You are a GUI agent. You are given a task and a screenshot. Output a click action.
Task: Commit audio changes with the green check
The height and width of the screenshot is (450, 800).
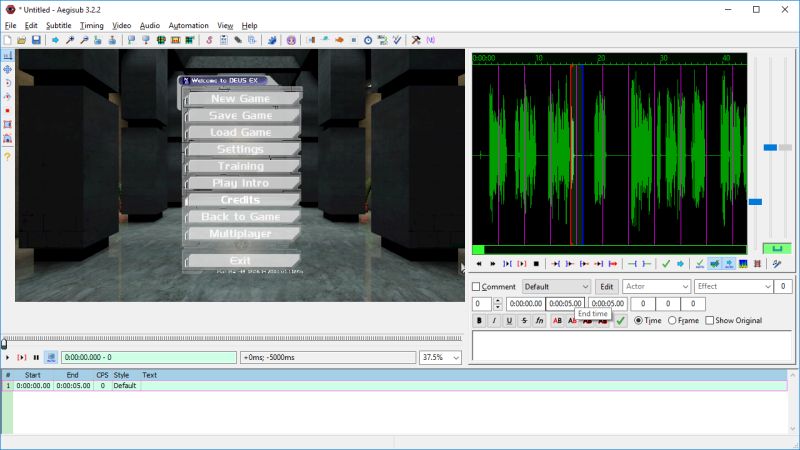click(x=666, y=264)
